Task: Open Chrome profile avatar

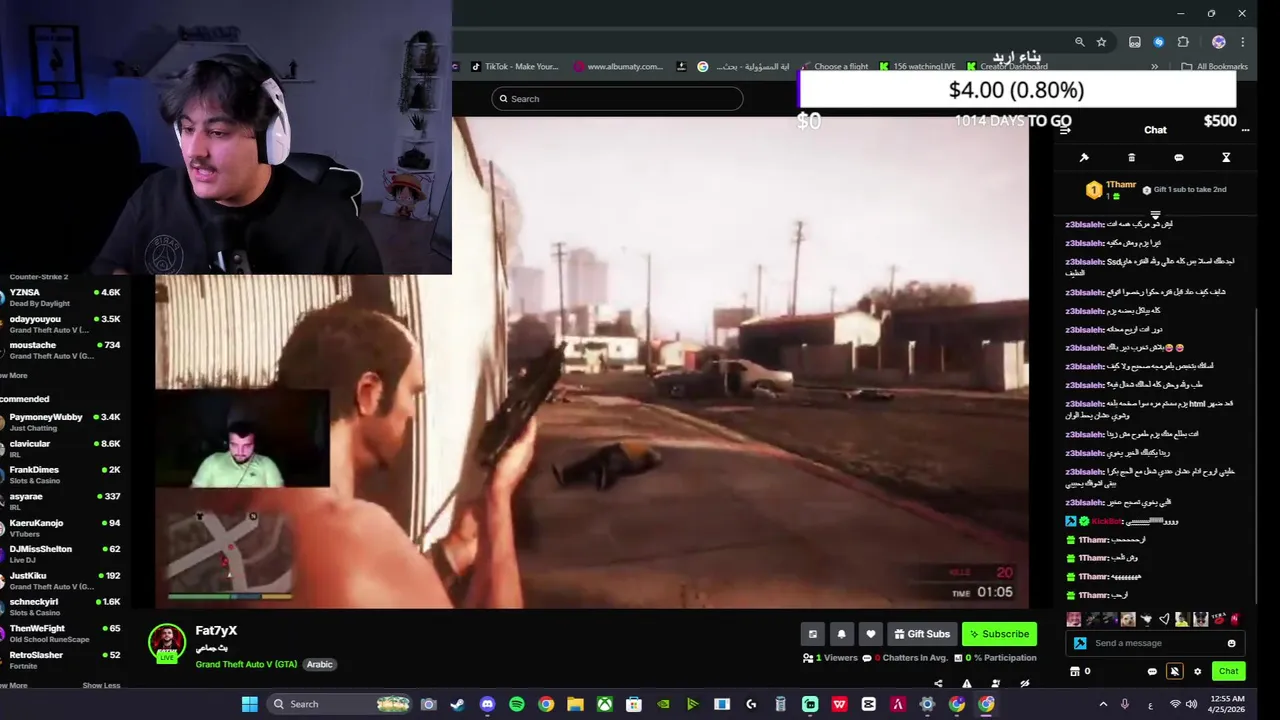Action: coord(1218,42)
